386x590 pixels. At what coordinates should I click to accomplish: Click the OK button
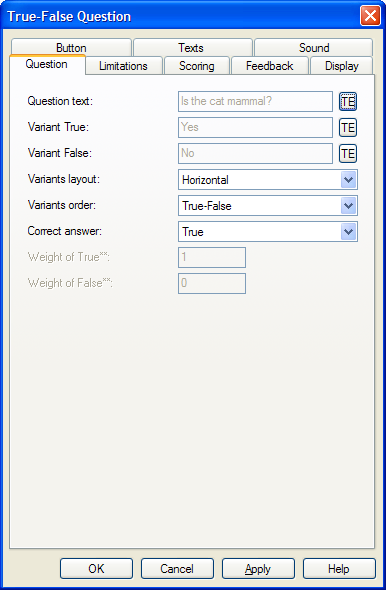(x=96, y=569)
